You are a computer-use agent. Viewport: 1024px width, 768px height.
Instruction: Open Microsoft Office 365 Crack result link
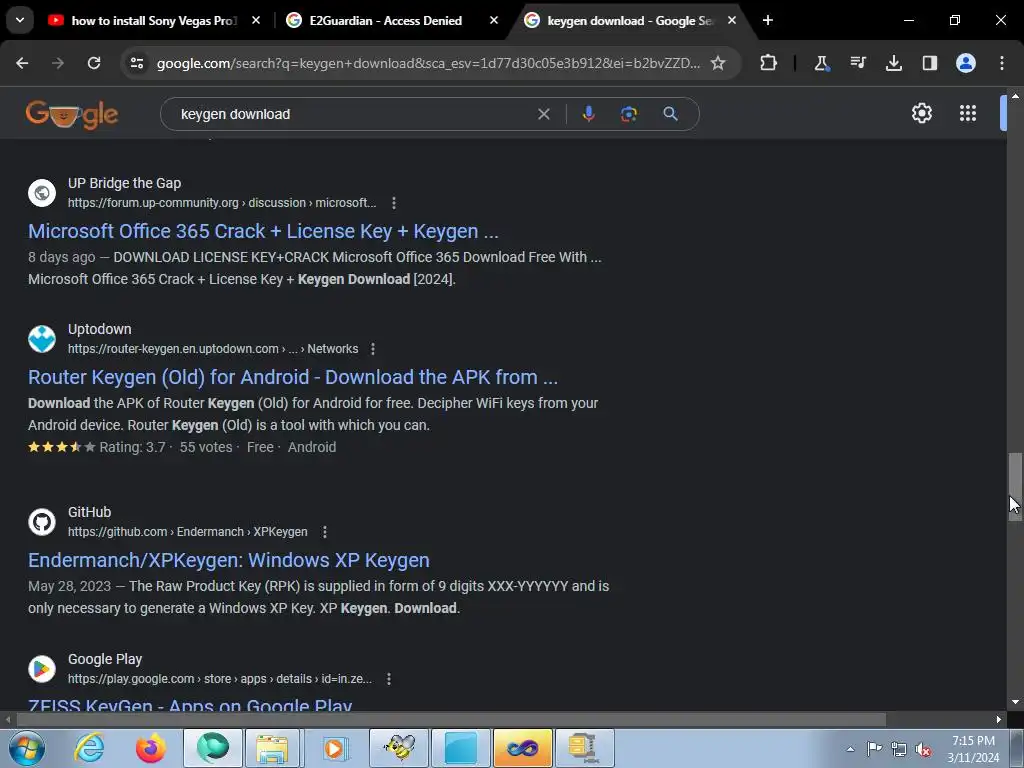click(x=263, y=231)
